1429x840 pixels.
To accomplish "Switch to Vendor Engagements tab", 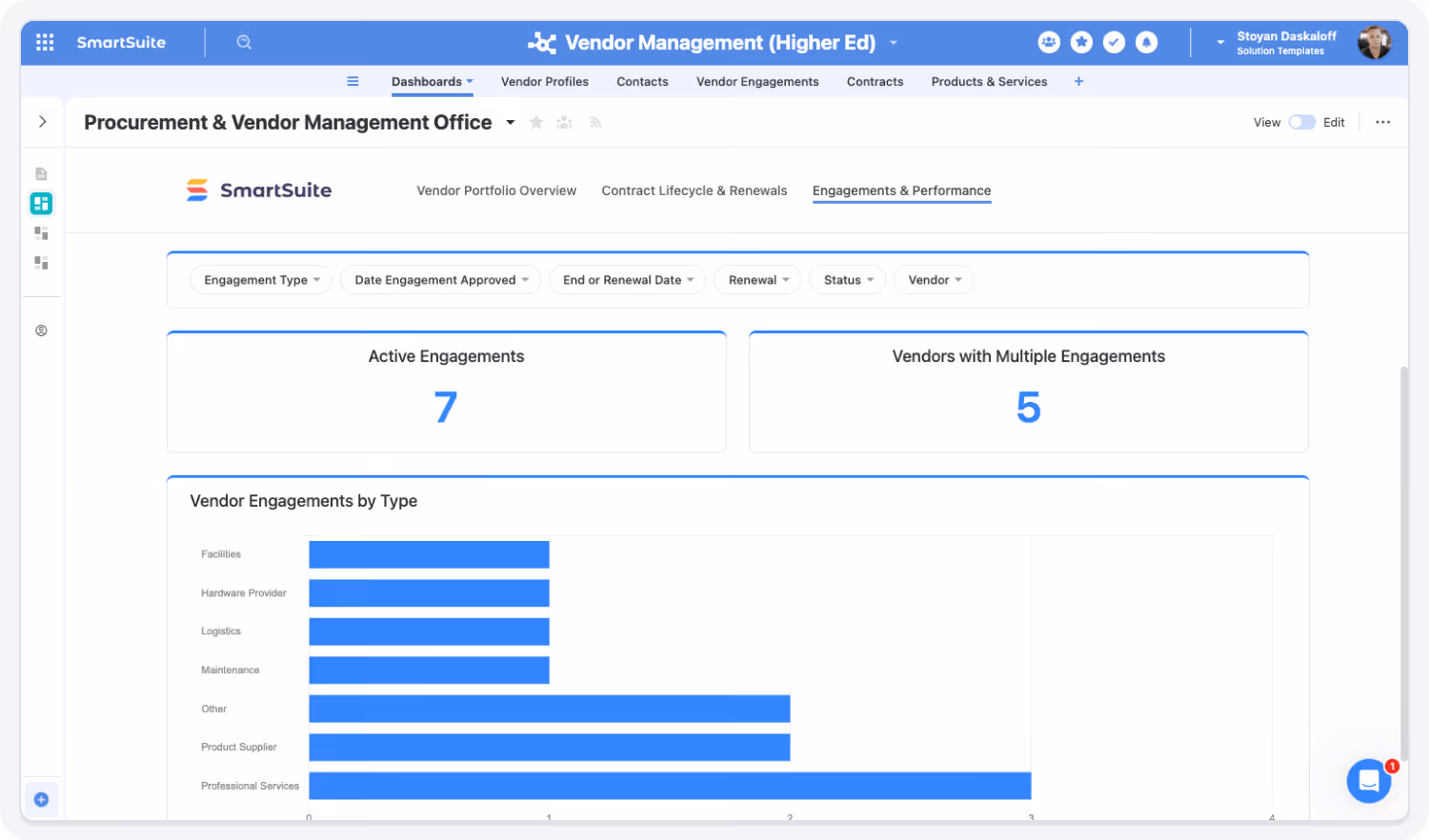I will 757,82.
